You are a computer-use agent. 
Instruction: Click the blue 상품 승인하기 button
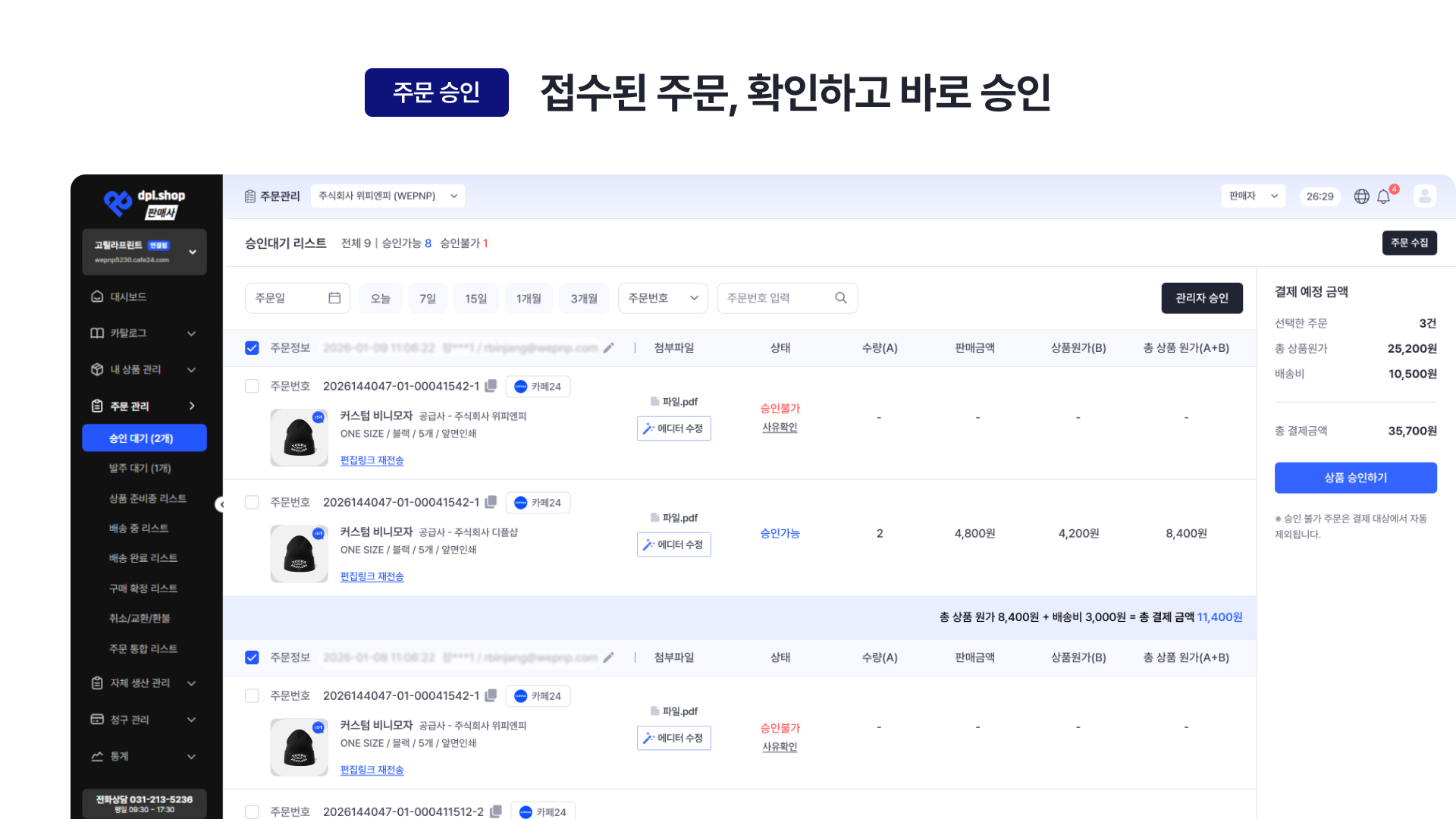[x=1355, y=478]
